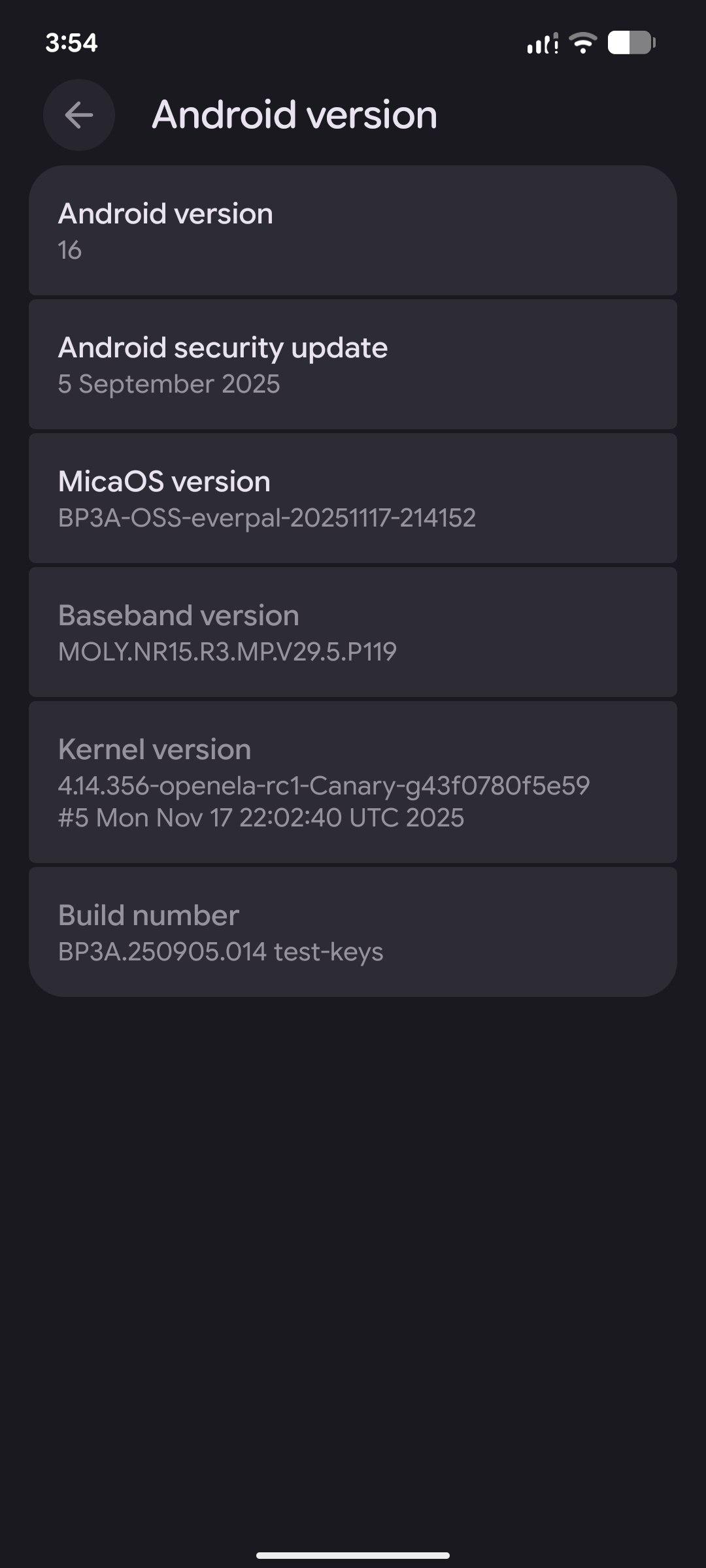Tap the BP3A.250905.014 test-keys value
706x1568 pixels.
pyautogui.click(x=220, y=952)
